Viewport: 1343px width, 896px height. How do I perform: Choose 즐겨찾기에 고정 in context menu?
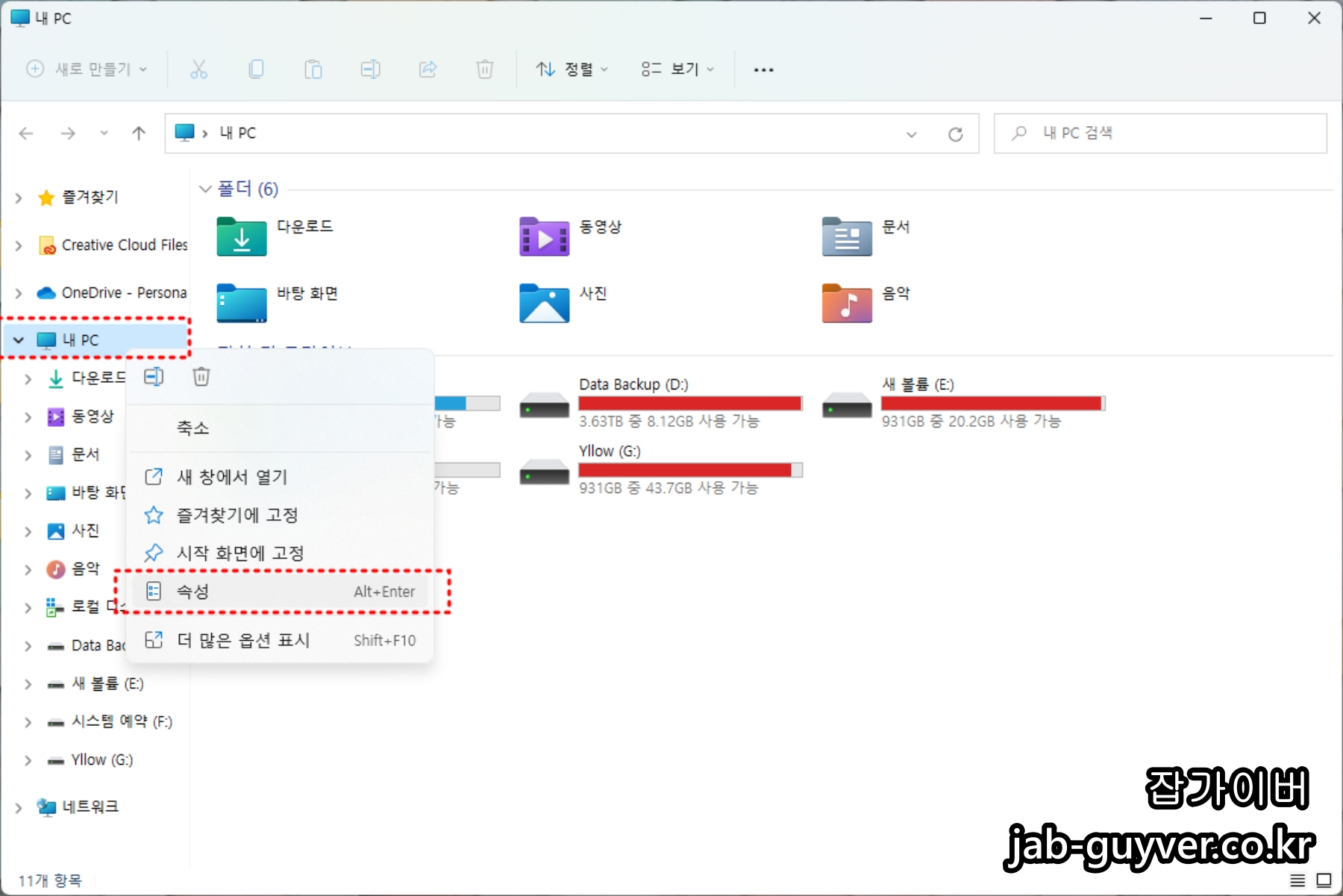281,515
